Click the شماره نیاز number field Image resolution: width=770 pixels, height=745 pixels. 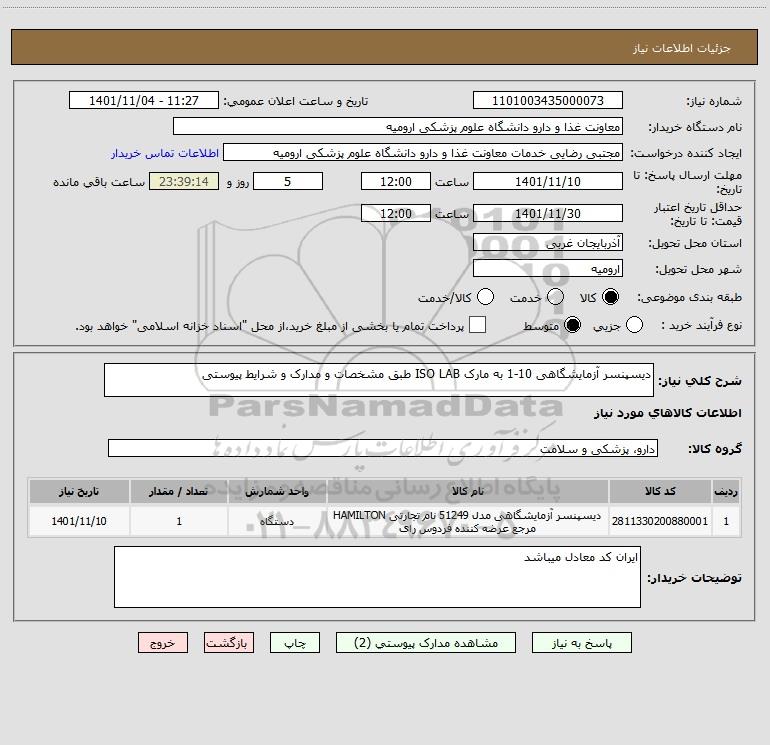(x=547, y=101)
